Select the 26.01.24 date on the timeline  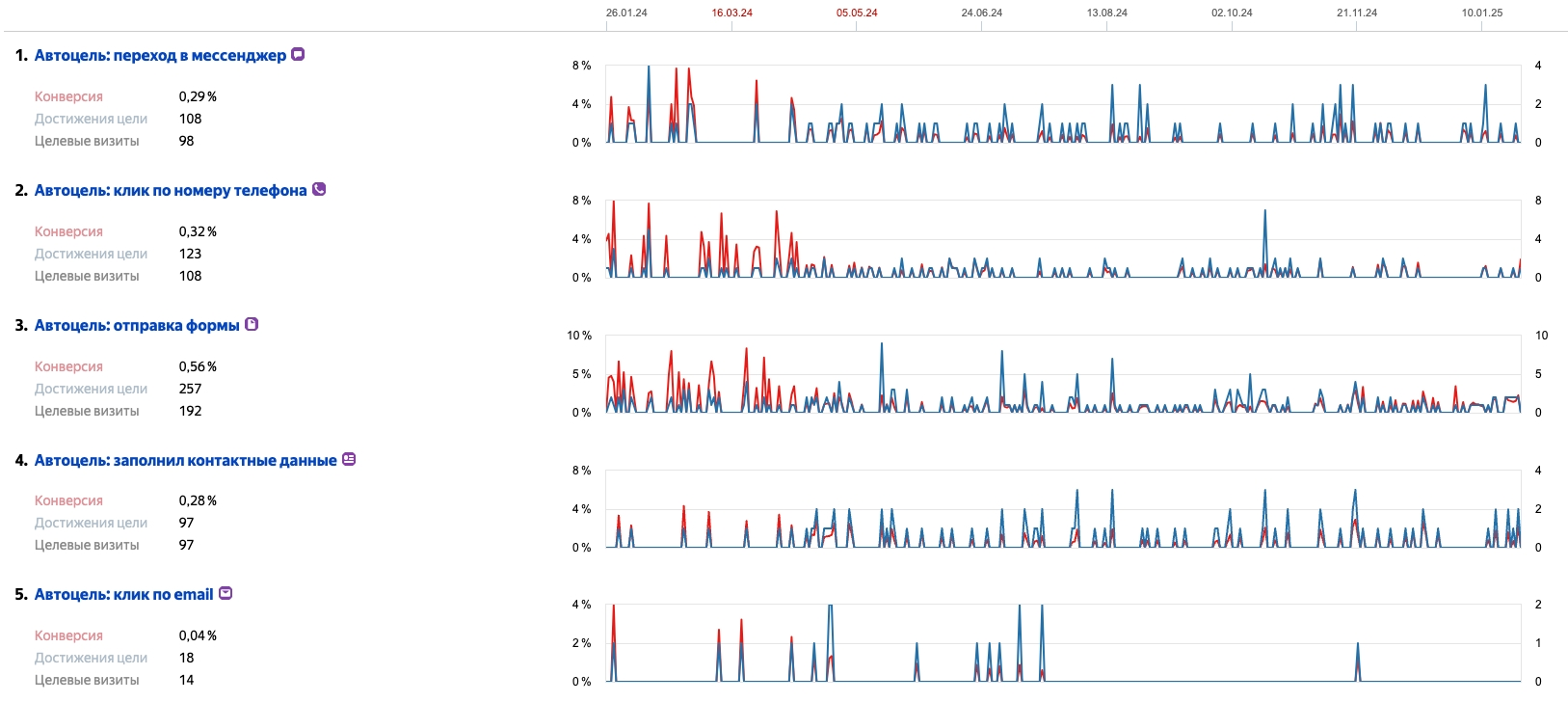[x=626, y=13]
